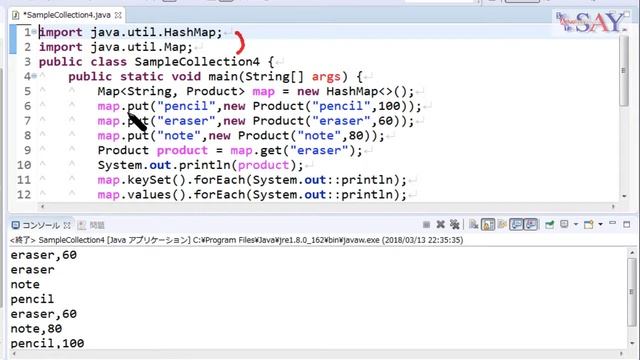The height and width of the screenshot is (360, 640).
Task: Click line number 9 in gutter
Action: point(27,150)
